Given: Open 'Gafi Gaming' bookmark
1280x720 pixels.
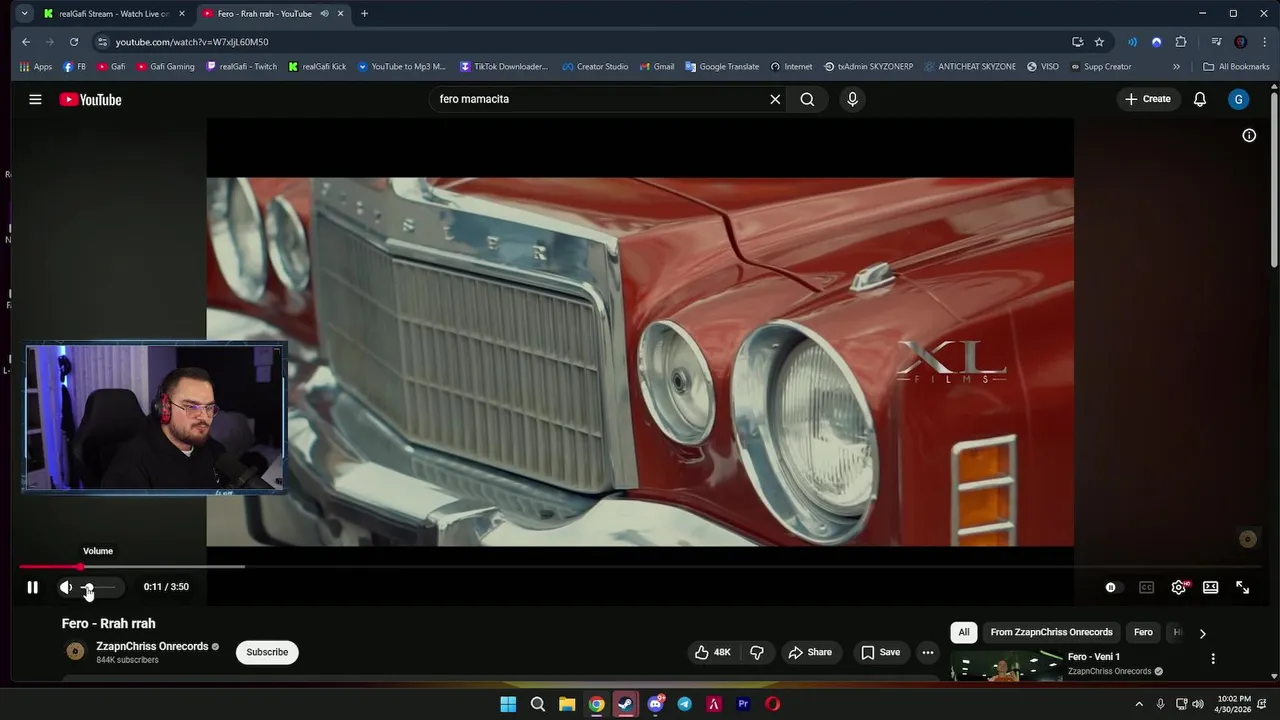Looking at the screenshot, I should pos(166,67).
